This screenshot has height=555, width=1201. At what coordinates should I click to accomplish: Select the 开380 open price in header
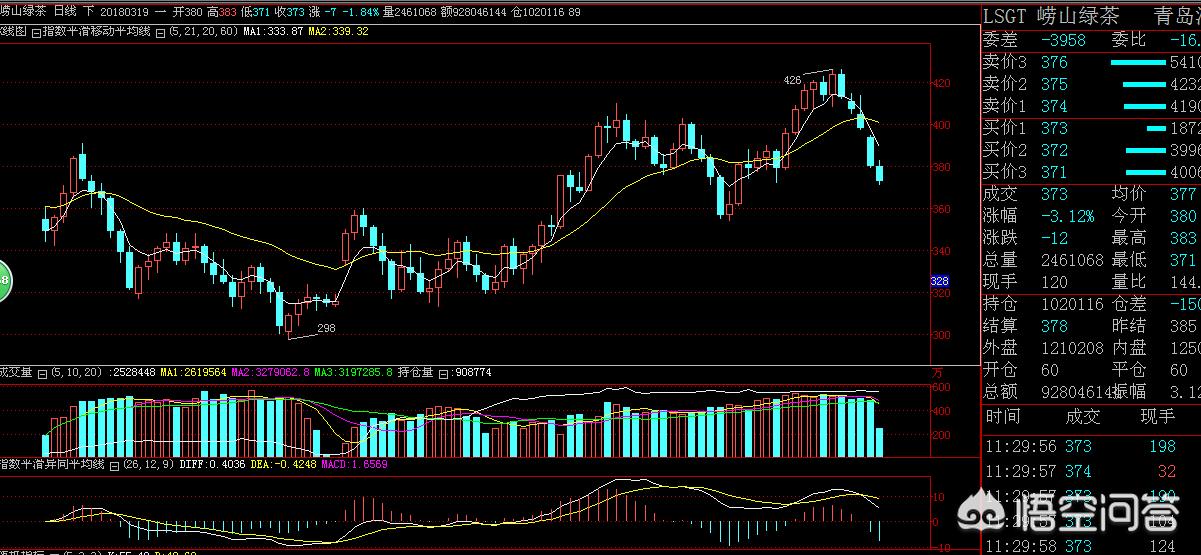point(189,11)
